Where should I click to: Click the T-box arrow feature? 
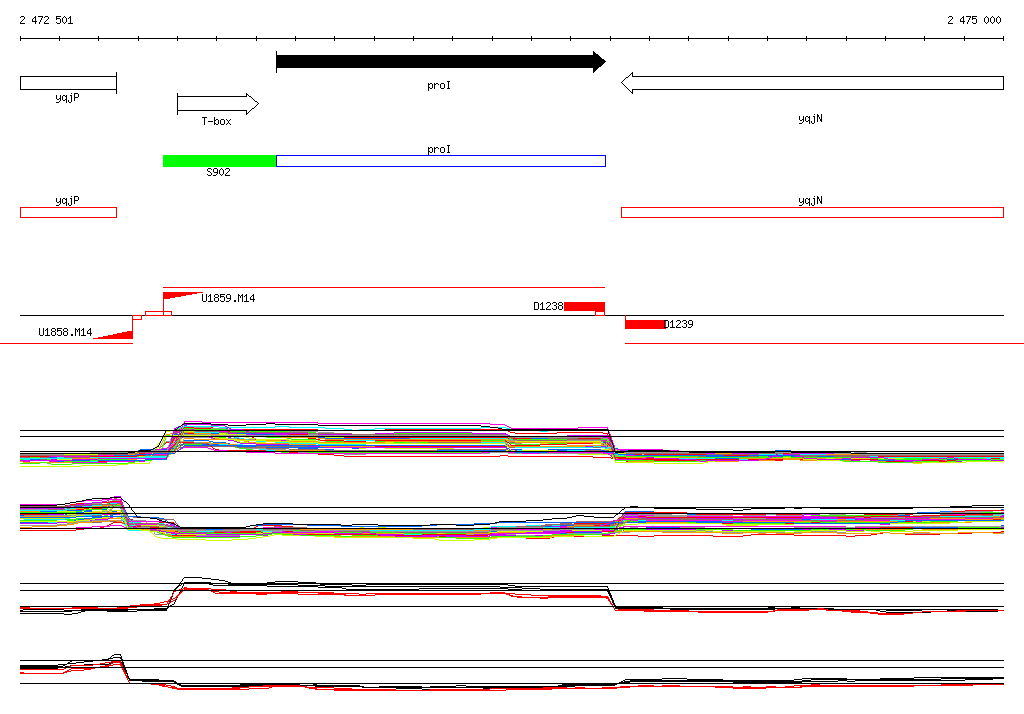point(218,104)
